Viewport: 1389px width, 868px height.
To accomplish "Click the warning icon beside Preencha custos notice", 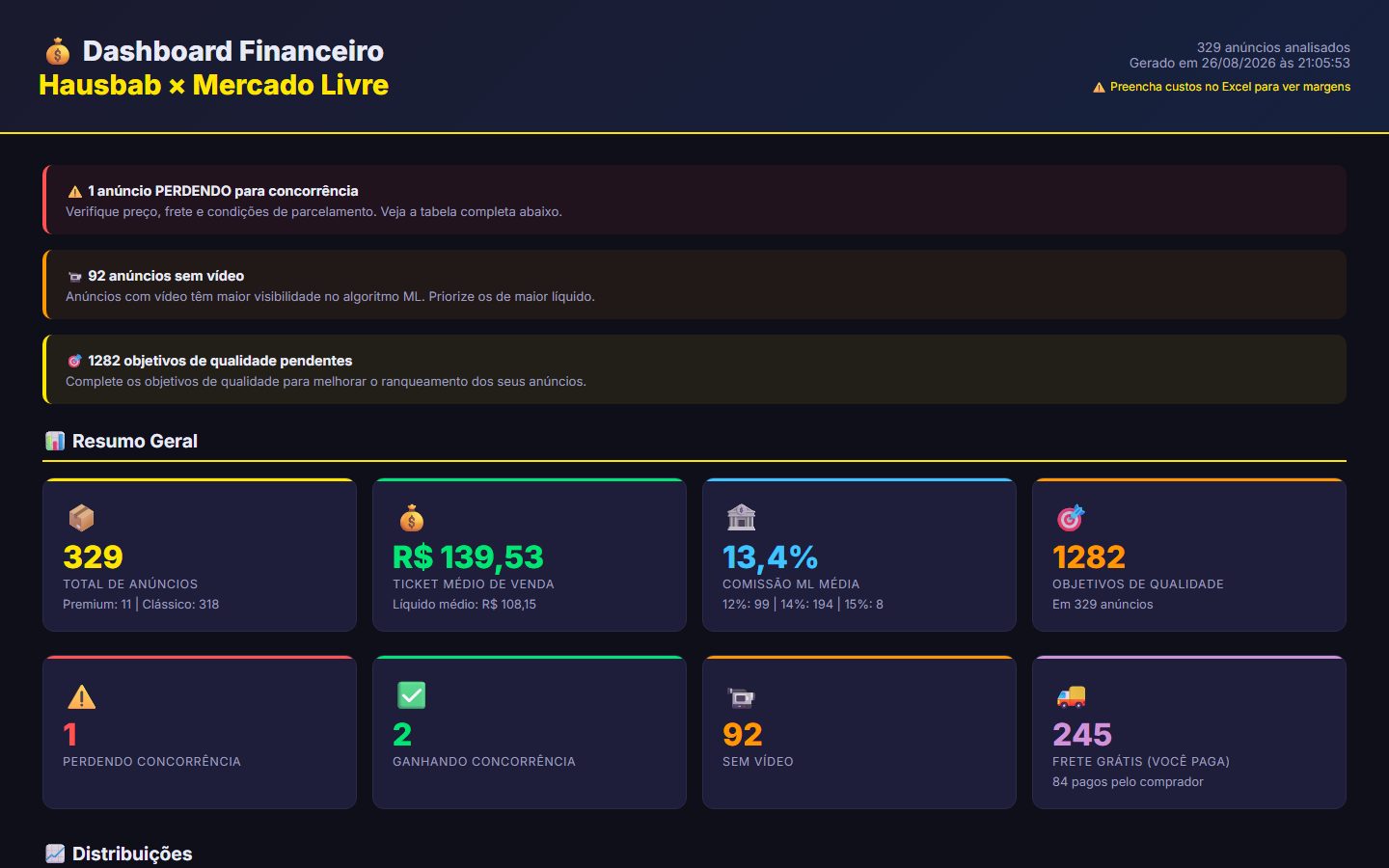I will [1099, 88].
